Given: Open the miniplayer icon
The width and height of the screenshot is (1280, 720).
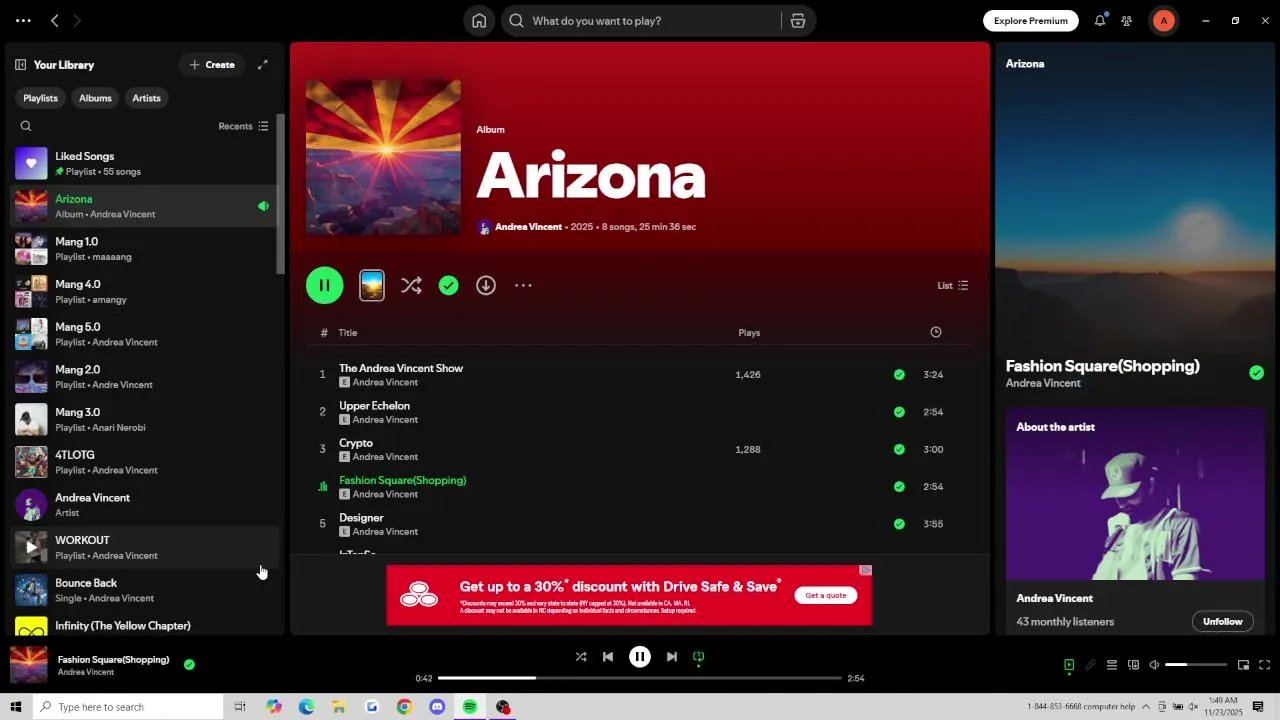Looking at the screenshot, I should point(1243,665).
